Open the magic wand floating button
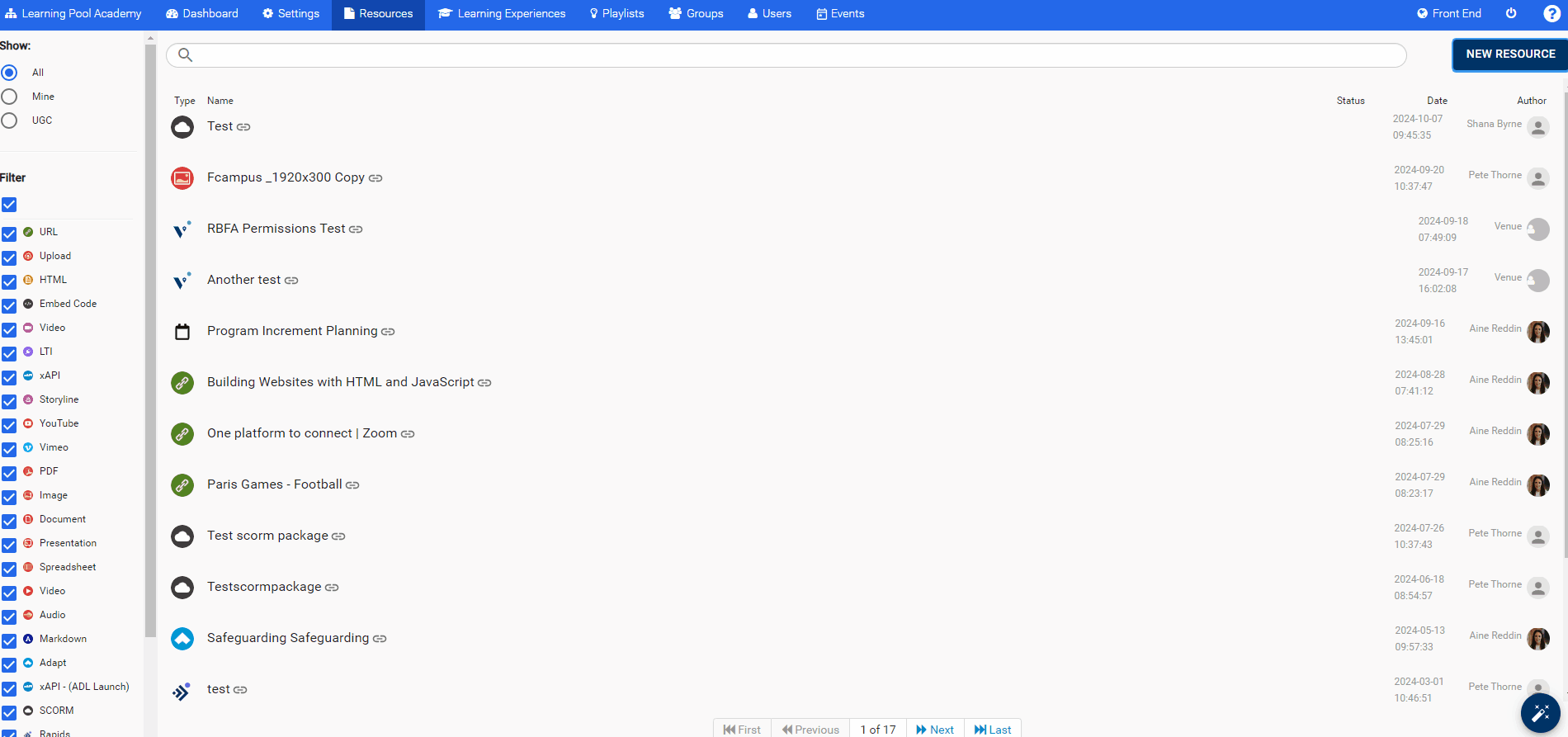Image resolution: width=1568 pixels, height=737 pixels. tap(1540, 713)
